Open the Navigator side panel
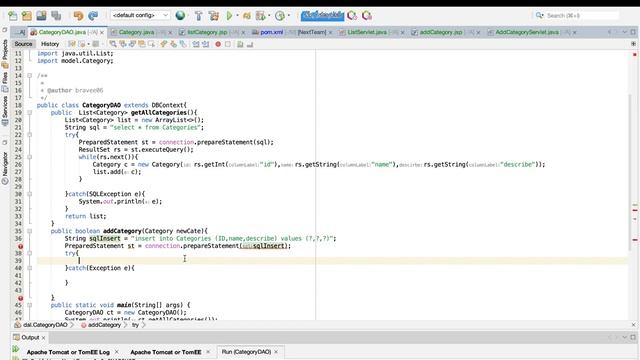This screenshot has height=360, width=640. [x=5, y=168]
